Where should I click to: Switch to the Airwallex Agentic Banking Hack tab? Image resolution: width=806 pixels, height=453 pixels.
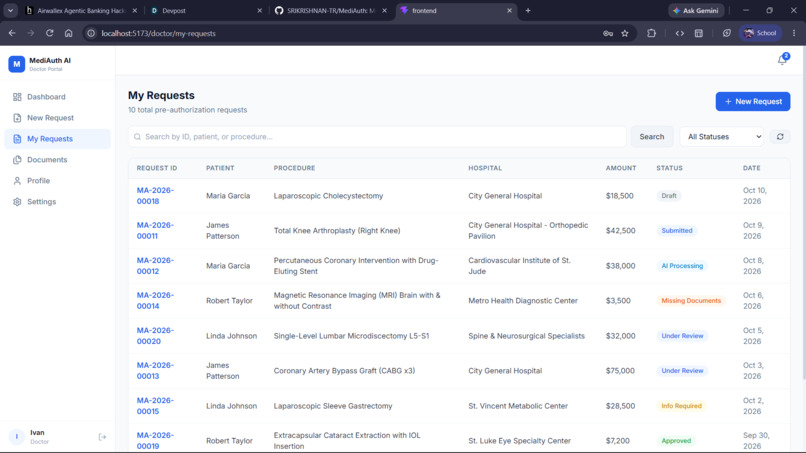(81, 11)
